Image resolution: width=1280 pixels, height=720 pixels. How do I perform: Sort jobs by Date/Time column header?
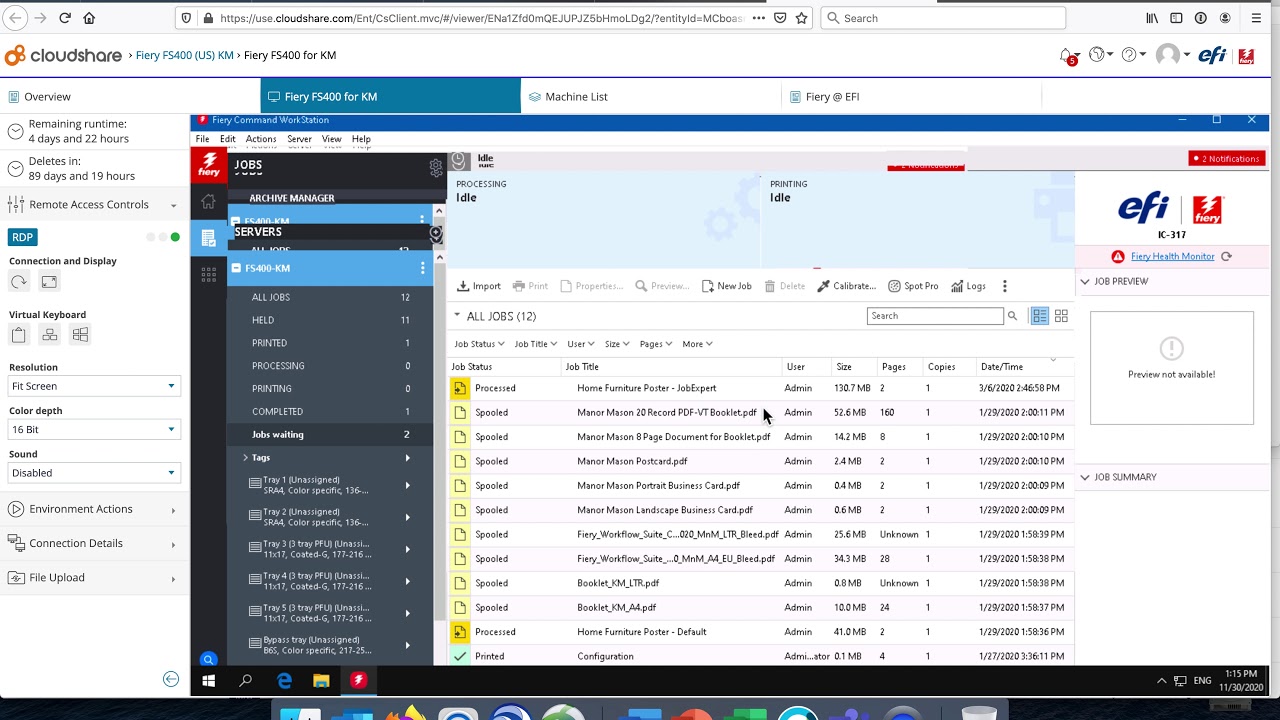1001,367
